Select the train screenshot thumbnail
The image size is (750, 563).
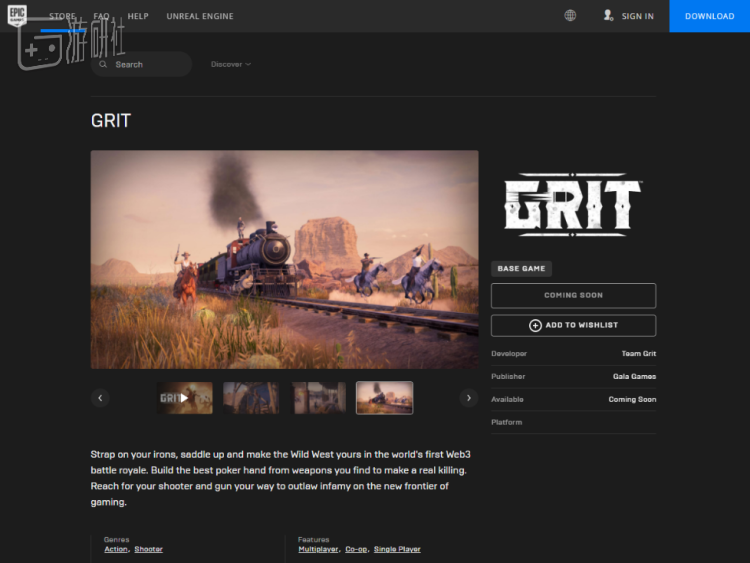tap(385, 398)
